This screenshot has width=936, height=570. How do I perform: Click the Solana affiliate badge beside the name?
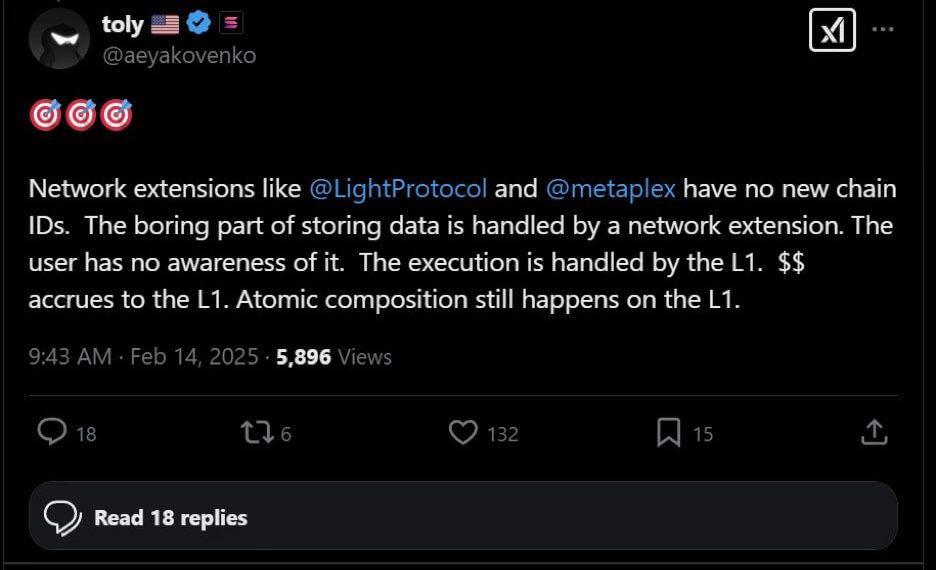pyautogui.click(x=231, y=24)
